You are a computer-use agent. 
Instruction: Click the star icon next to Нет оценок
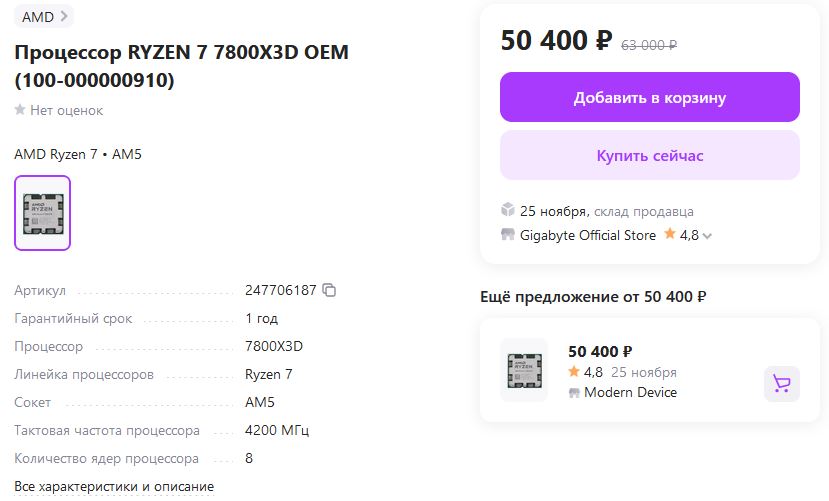(20, 110)
